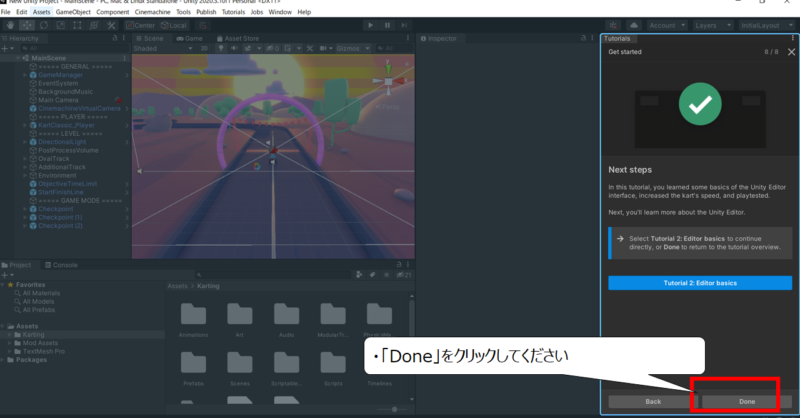Open the Project filter by label icon
Screen dimensions: 800x418
[373, 275]
